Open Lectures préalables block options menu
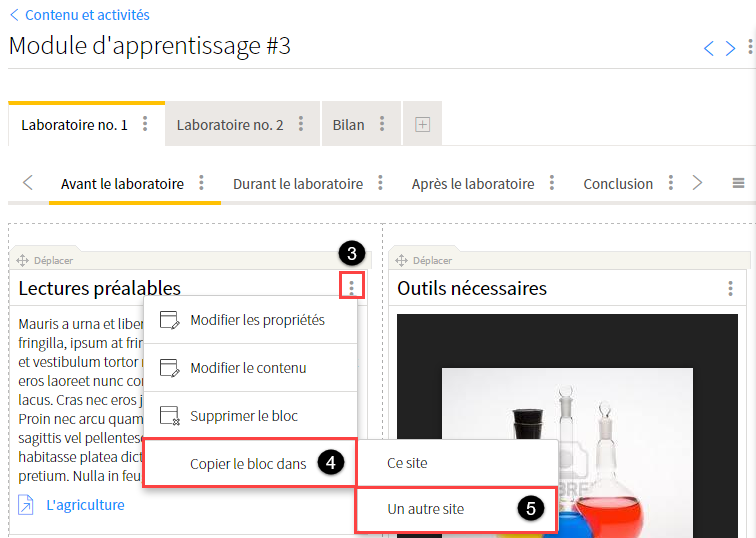The height and width of the screenshot is (538, 756). pos(351,287)
